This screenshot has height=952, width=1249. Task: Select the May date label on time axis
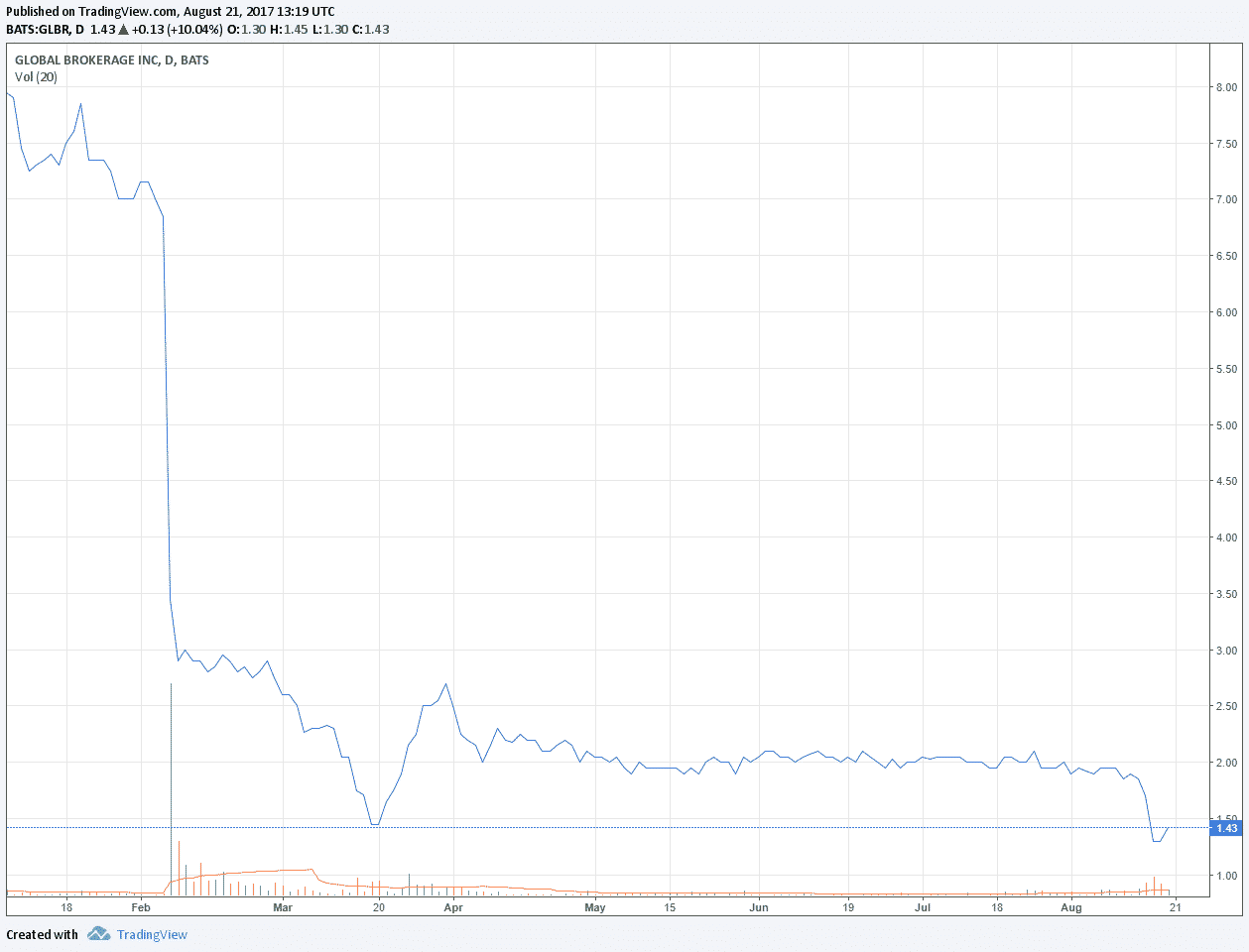coord(594,907)
